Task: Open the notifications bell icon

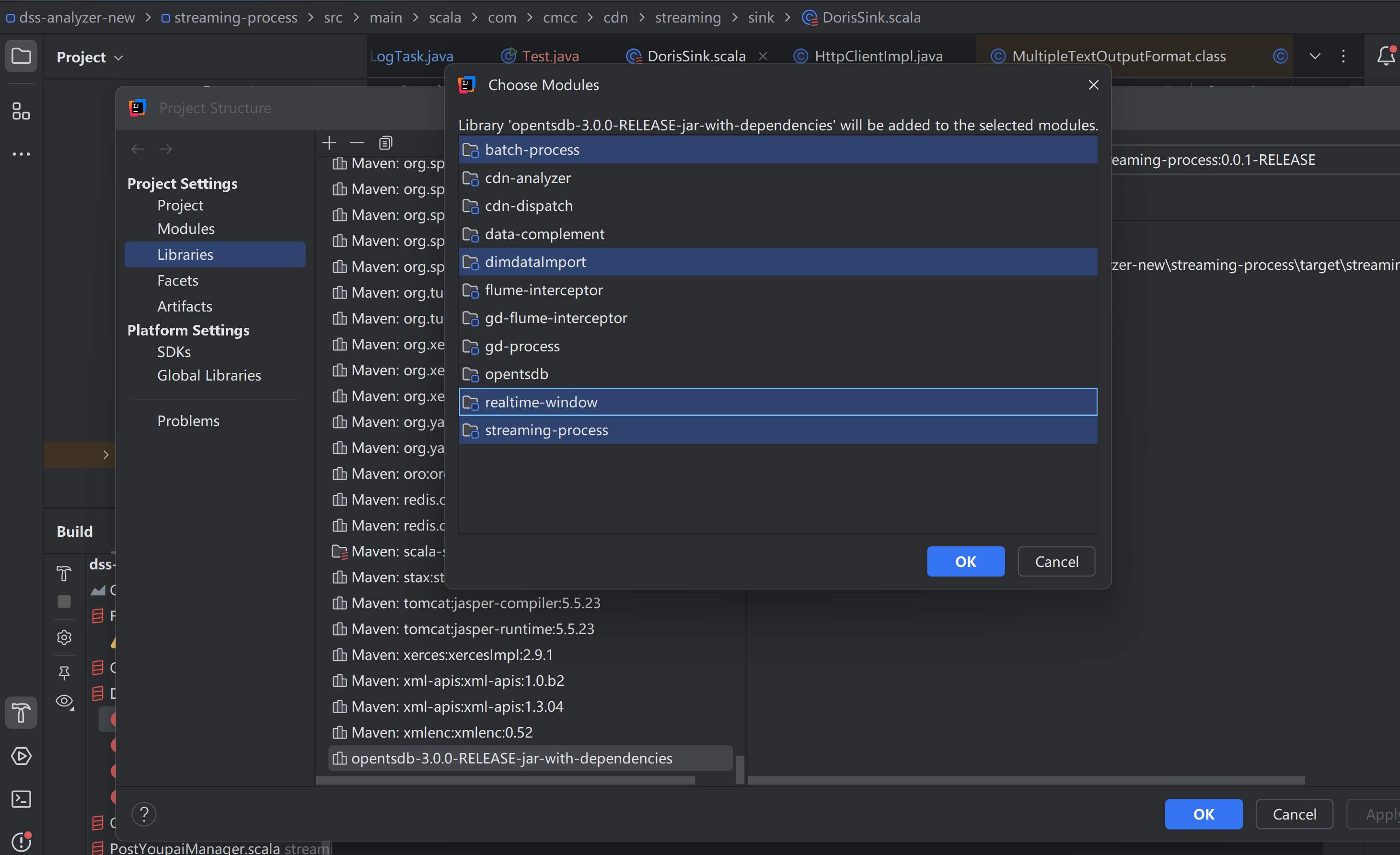Action: coord(1385,56)
